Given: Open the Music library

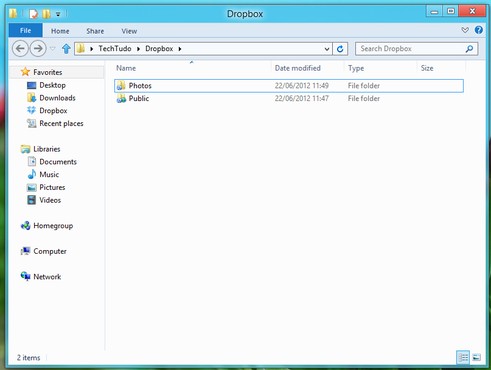Looking at the screenshot, I should 49,174.
